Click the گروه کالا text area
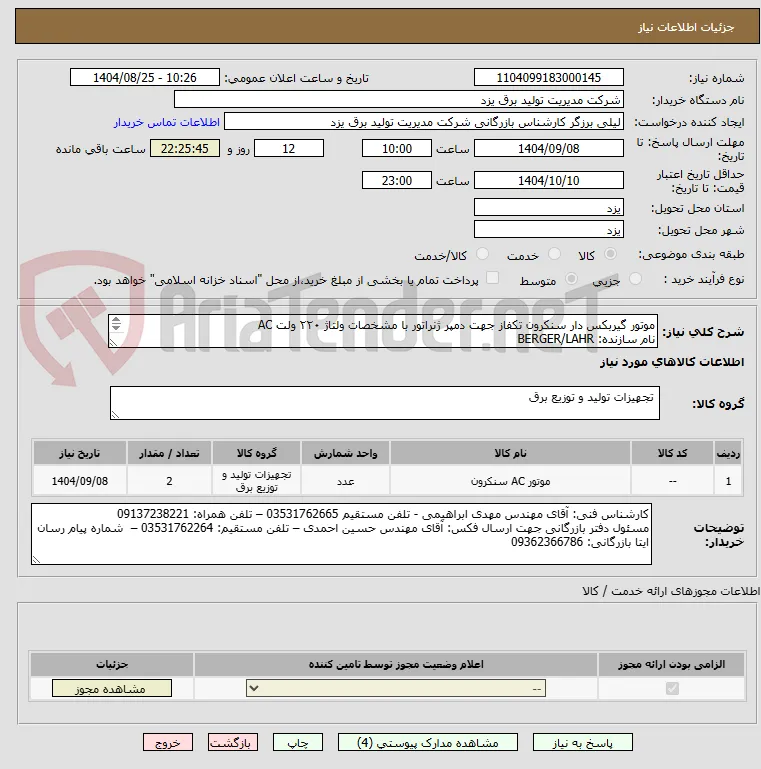Screen dimensions: 761x769 click(385, 403)
